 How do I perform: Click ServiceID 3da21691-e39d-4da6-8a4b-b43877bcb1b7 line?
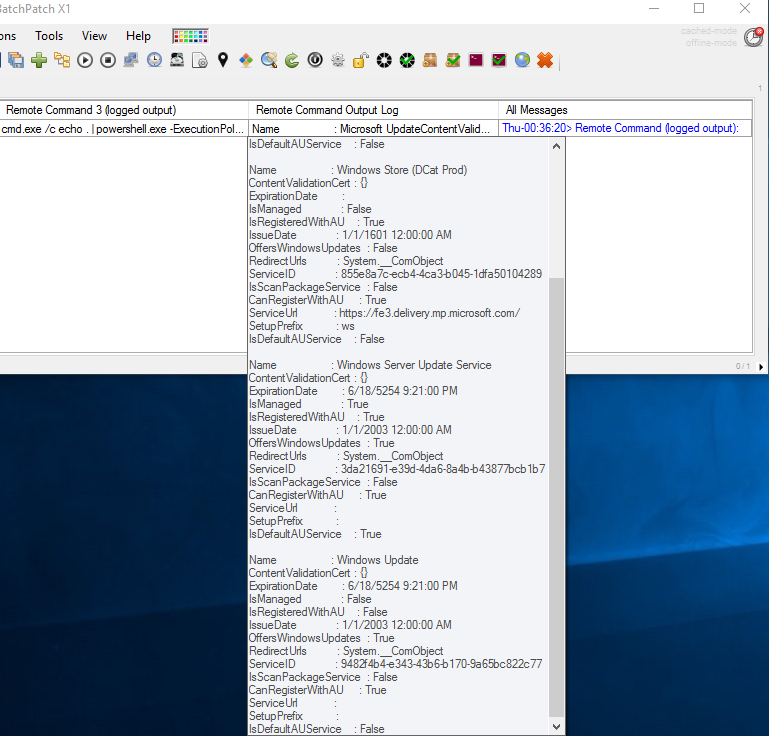click(397, 469)
